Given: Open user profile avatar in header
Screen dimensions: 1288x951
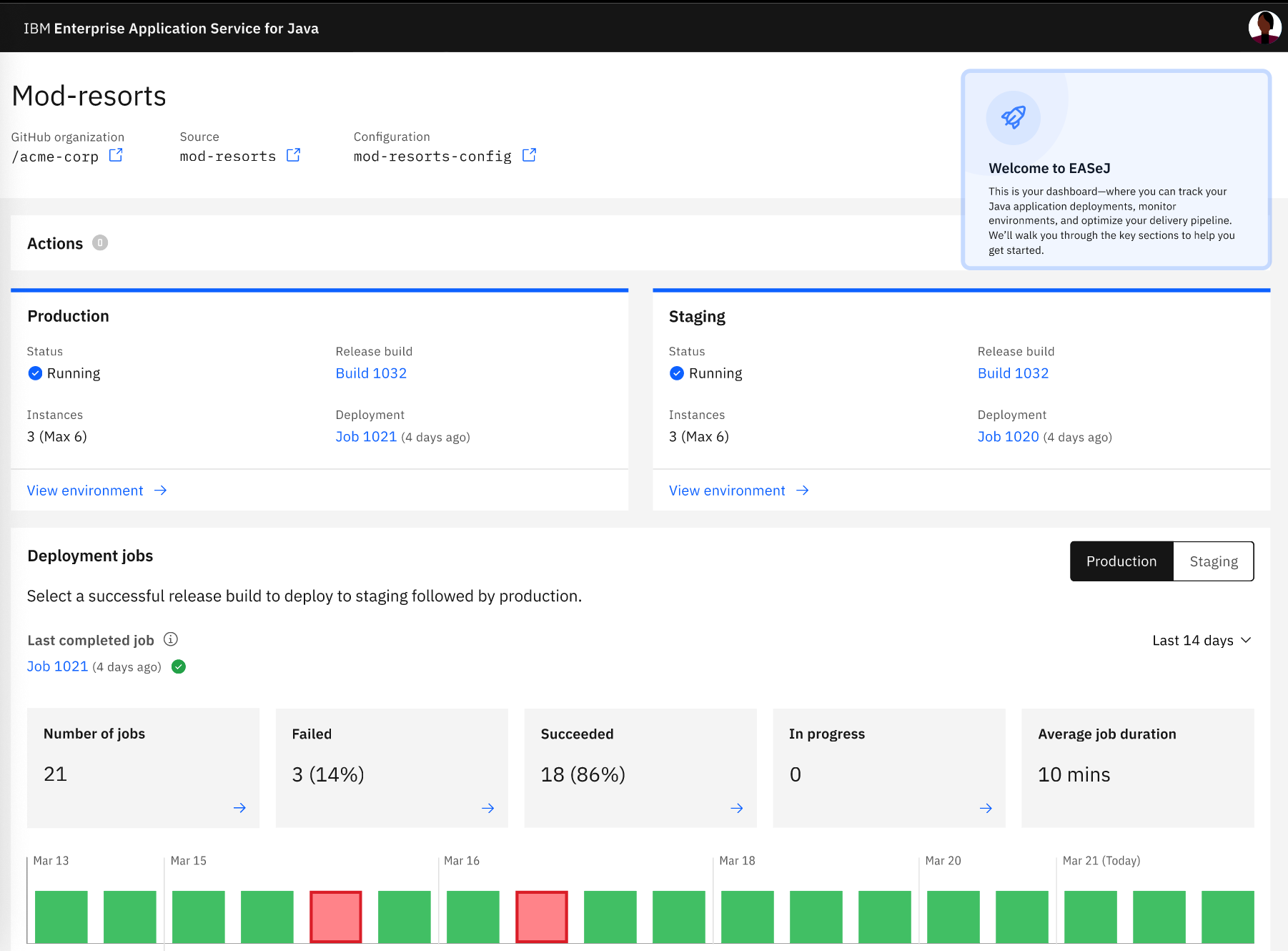Looking at the screenshot, I should pos(1264,28).
